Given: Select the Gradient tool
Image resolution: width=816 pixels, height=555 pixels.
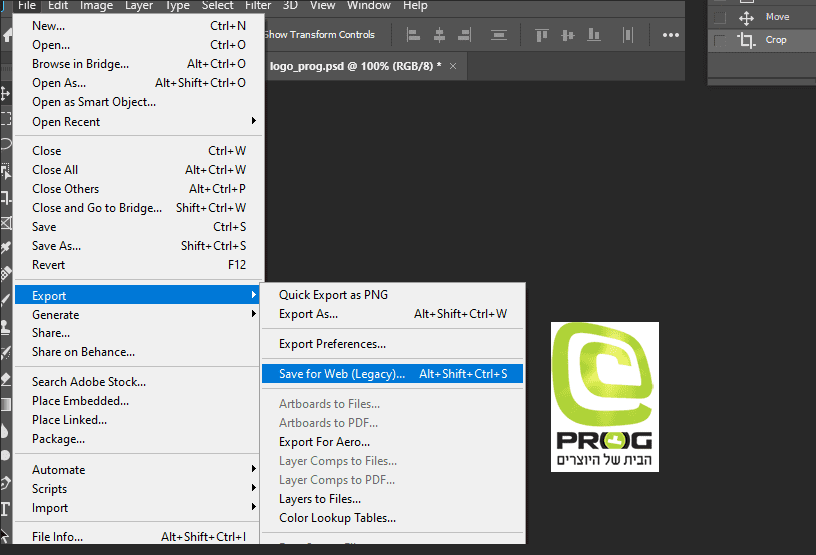Looking at the screenshot, I should tap(5, 405).
